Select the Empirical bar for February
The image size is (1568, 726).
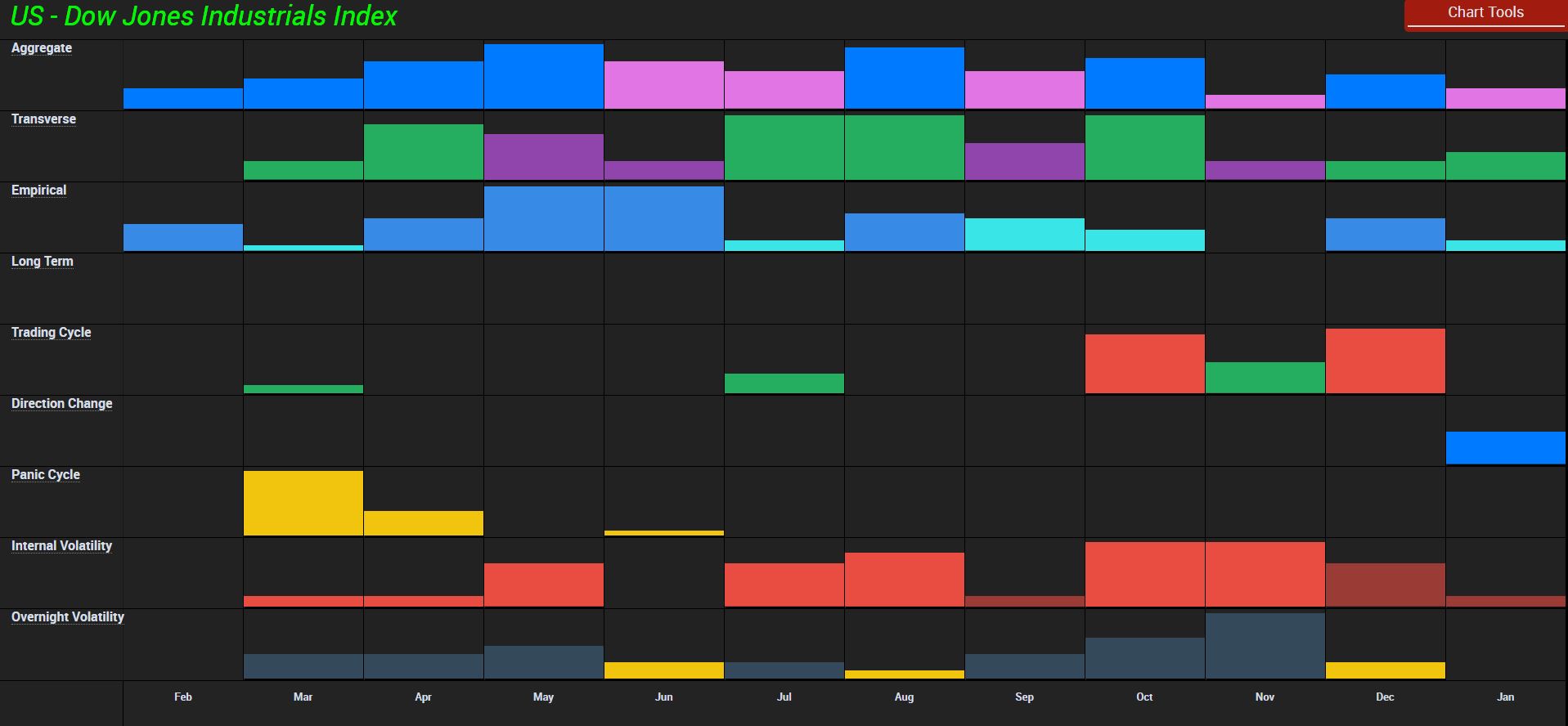pos(183,237)
